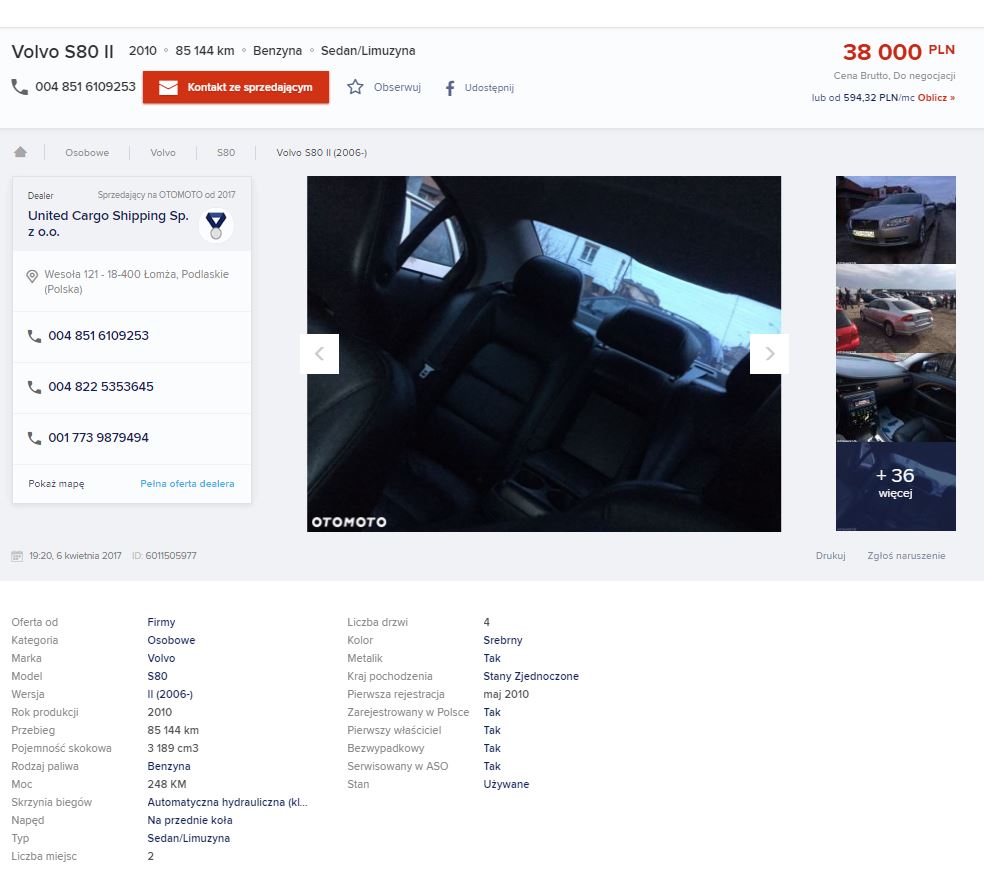Image resolution: width=984 pixels, height=879 pixels.
Task: Click phone number 001 773 9879494
Action: 99,437
